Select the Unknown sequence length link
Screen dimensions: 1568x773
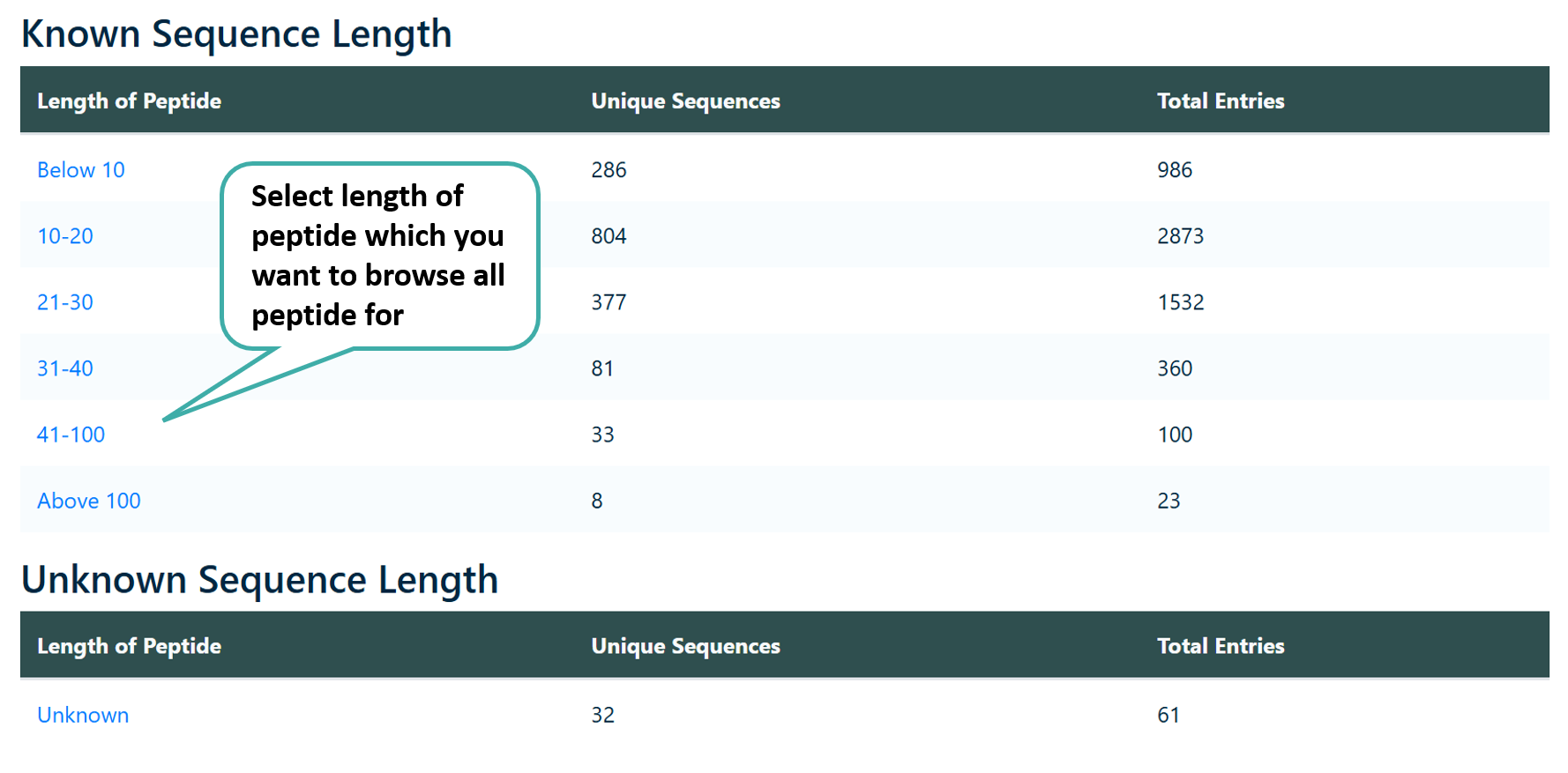[82, 714]
